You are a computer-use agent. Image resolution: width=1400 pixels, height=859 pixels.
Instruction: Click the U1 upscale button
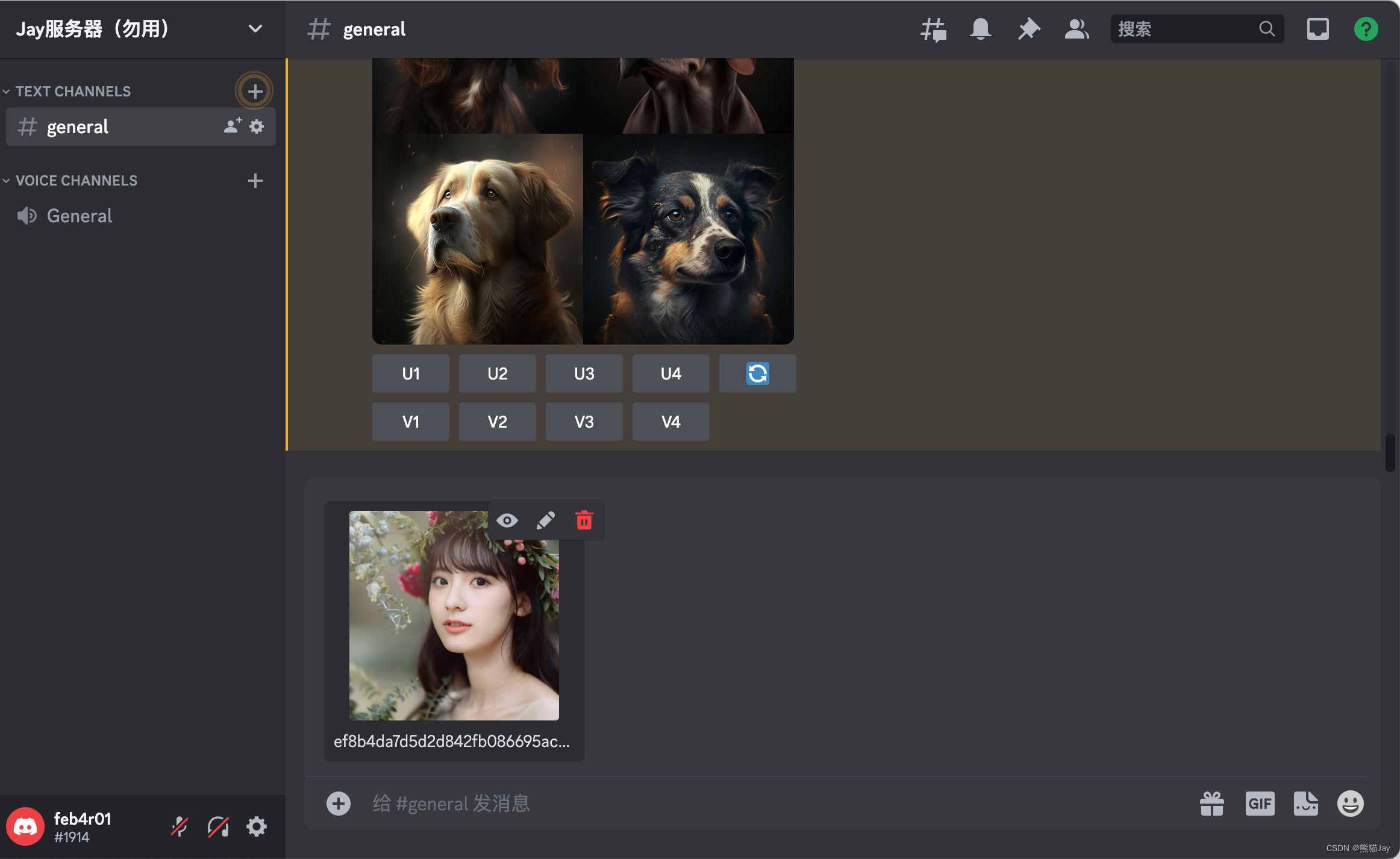coord(410,373)
